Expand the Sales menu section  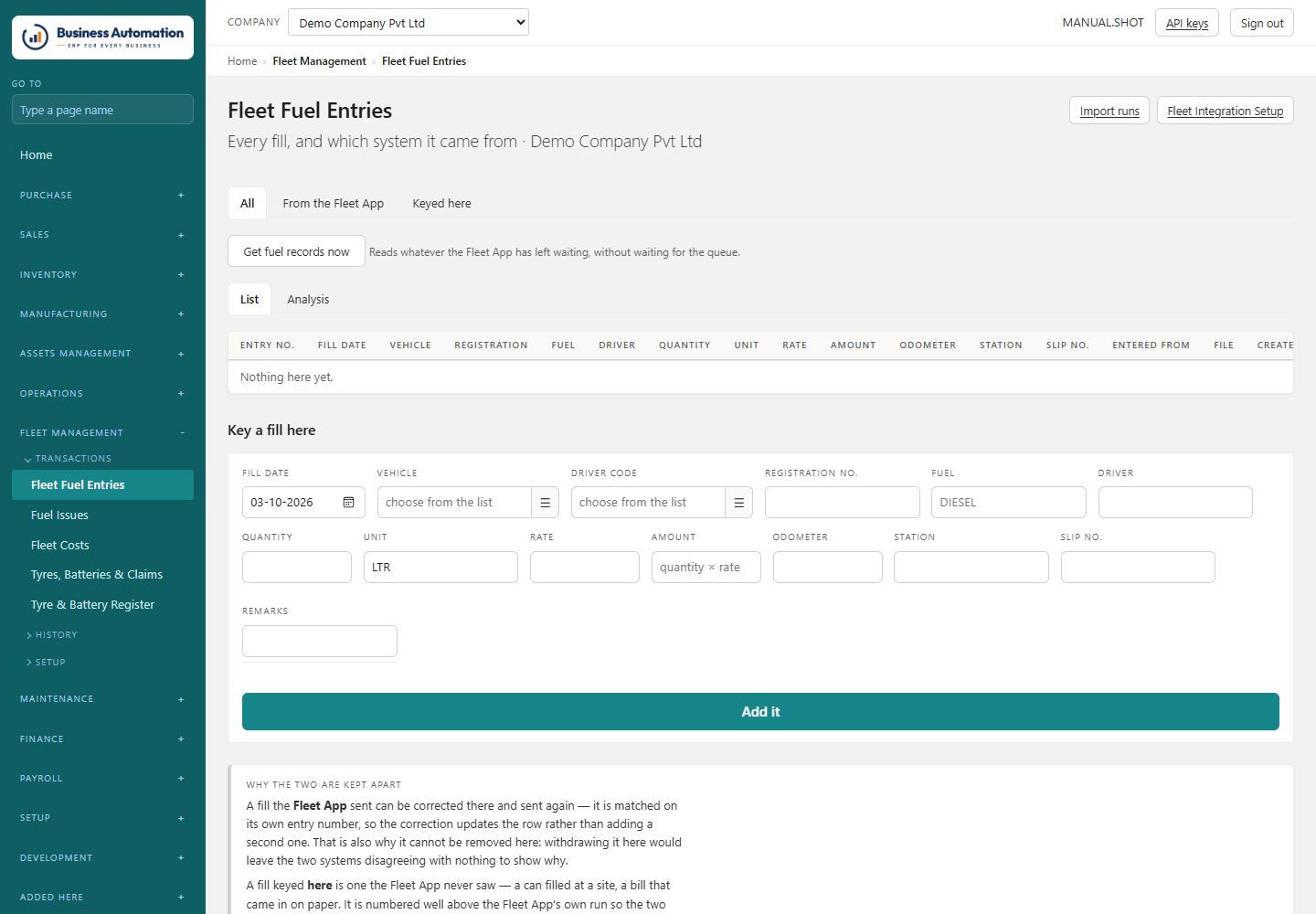[x=102, y=235]
